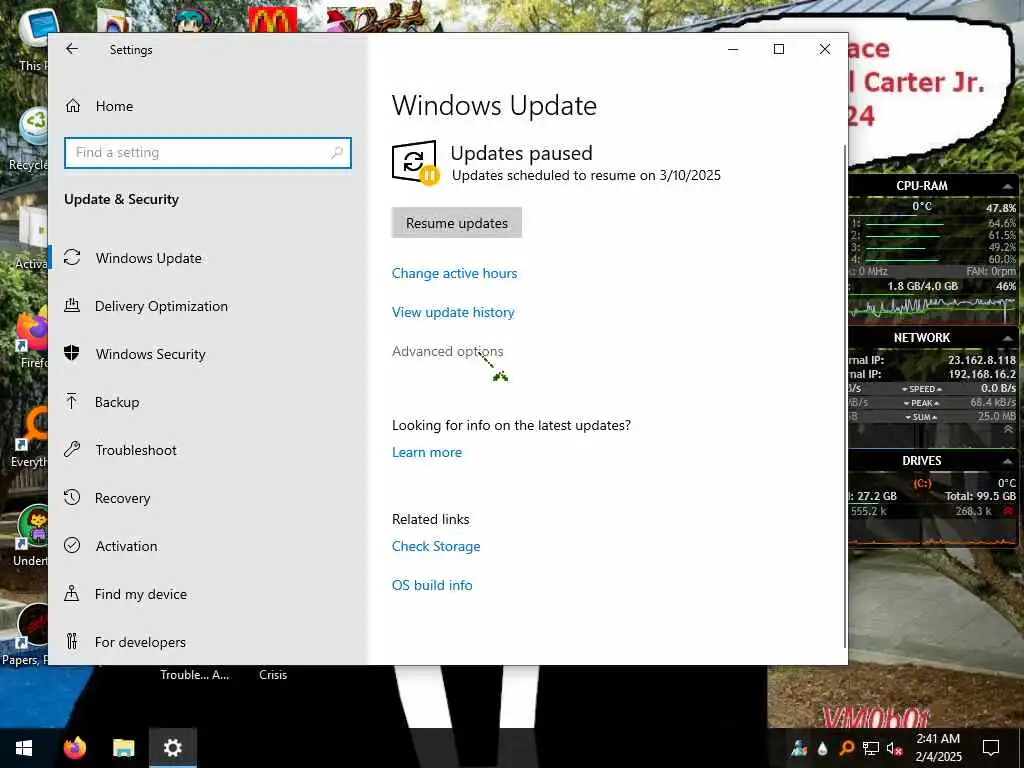1024x768 pixels.
Task: Open Troubleshoot settings
Action: (x=136, y=450)
